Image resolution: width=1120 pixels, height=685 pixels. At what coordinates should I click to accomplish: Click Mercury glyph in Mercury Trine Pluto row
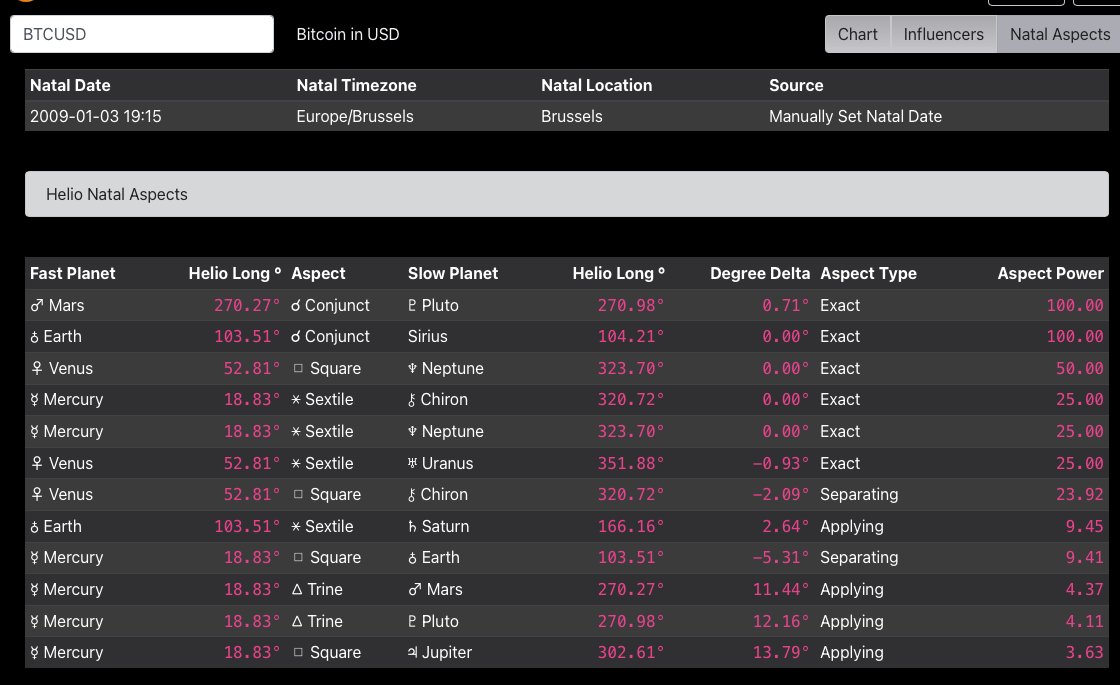[34, 621]
